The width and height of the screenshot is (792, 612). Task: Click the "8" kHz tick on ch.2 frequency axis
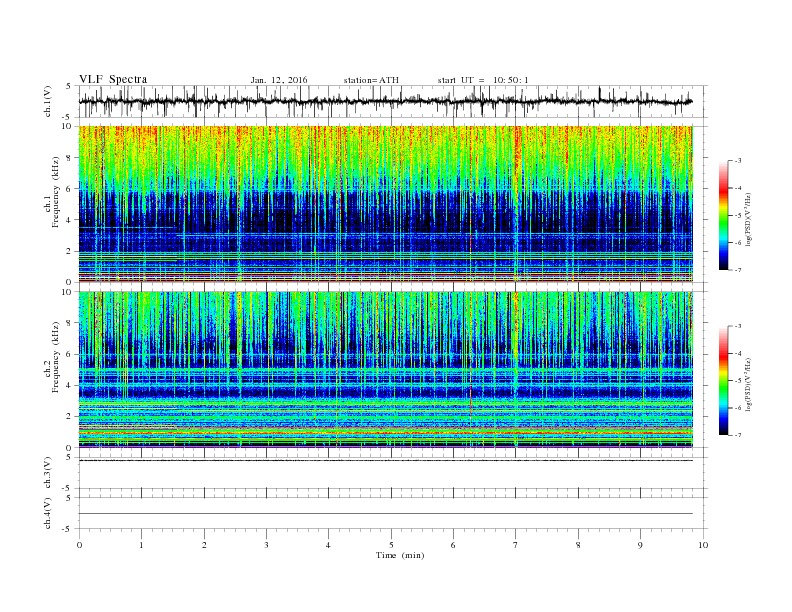tap(70, 323)
